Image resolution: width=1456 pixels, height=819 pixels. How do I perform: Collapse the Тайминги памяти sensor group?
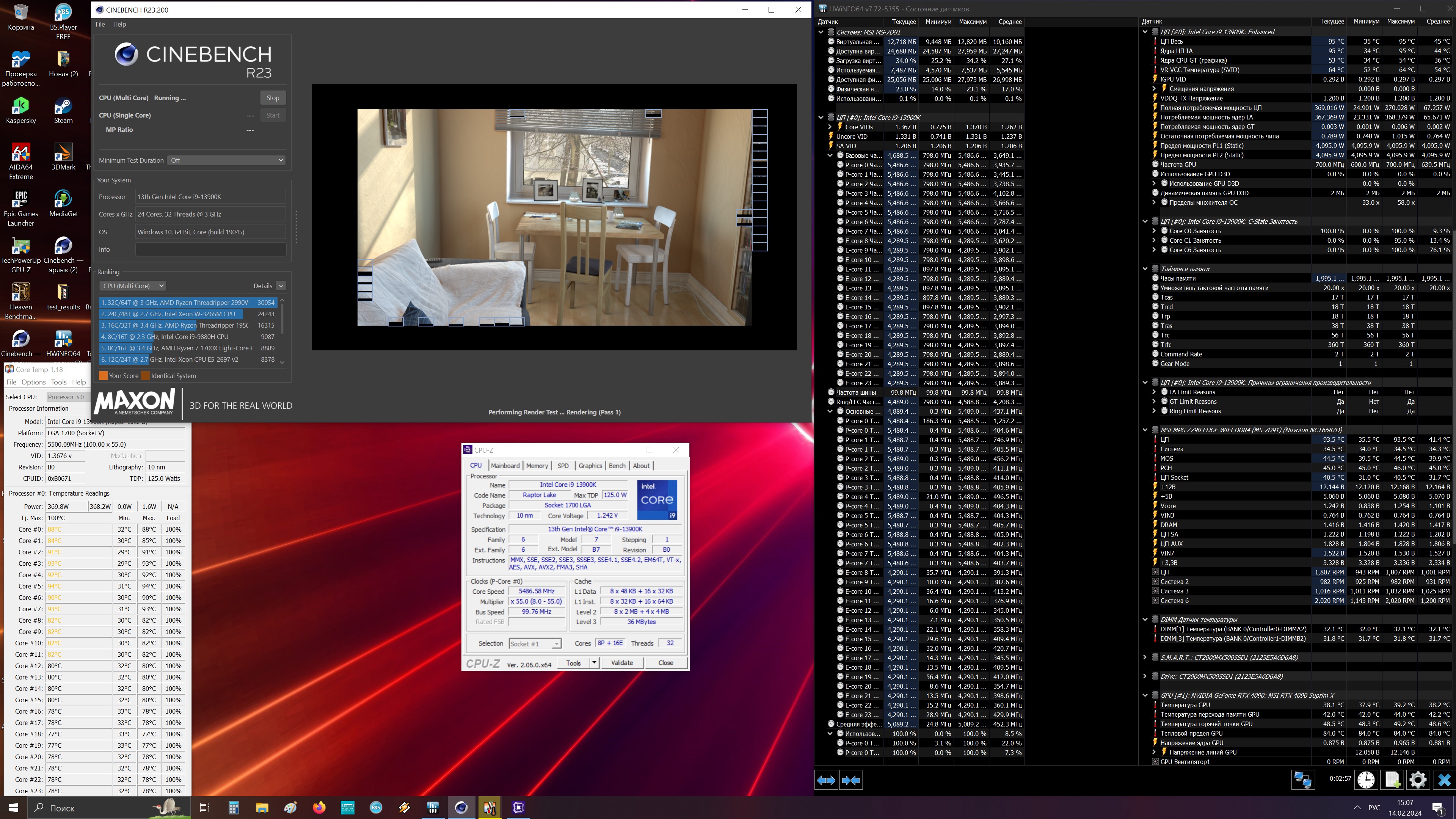pyautogui.click(x=1145, y=269)
